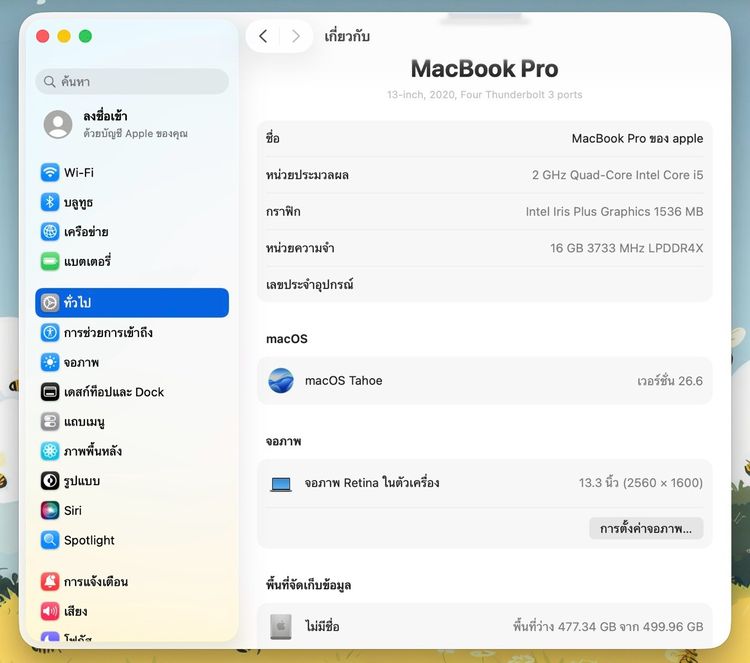Select the เดสก์ท็อปและ Dock sidebar label

[114, 392]
